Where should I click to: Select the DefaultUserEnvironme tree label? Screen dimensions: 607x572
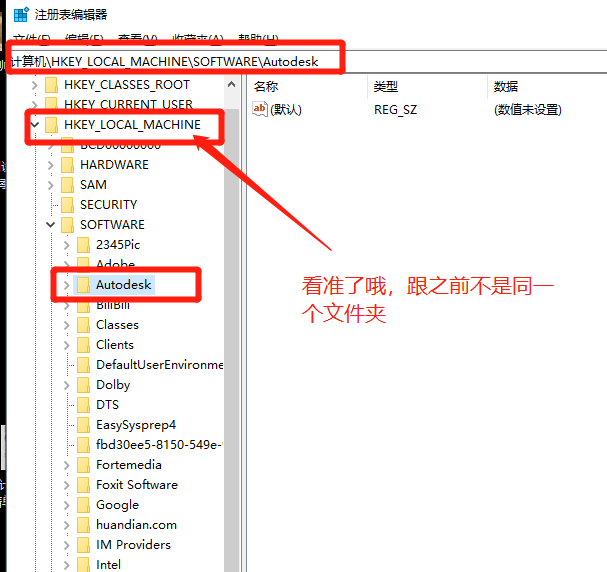click(x=159, y=365)
